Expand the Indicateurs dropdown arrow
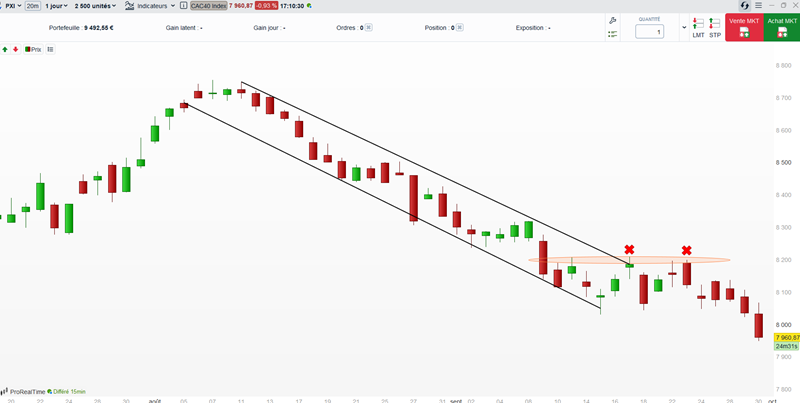The image size is (800, 403). point(173,6)
